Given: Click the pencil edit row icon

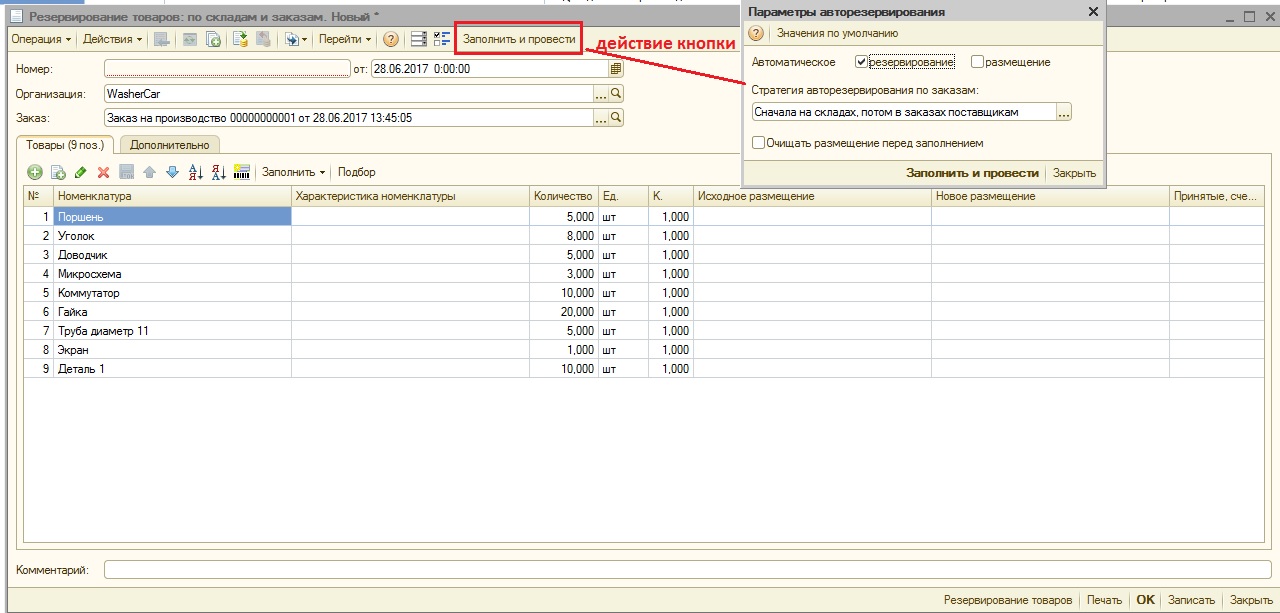Looking at the screenshot, I should pos(81,172).
